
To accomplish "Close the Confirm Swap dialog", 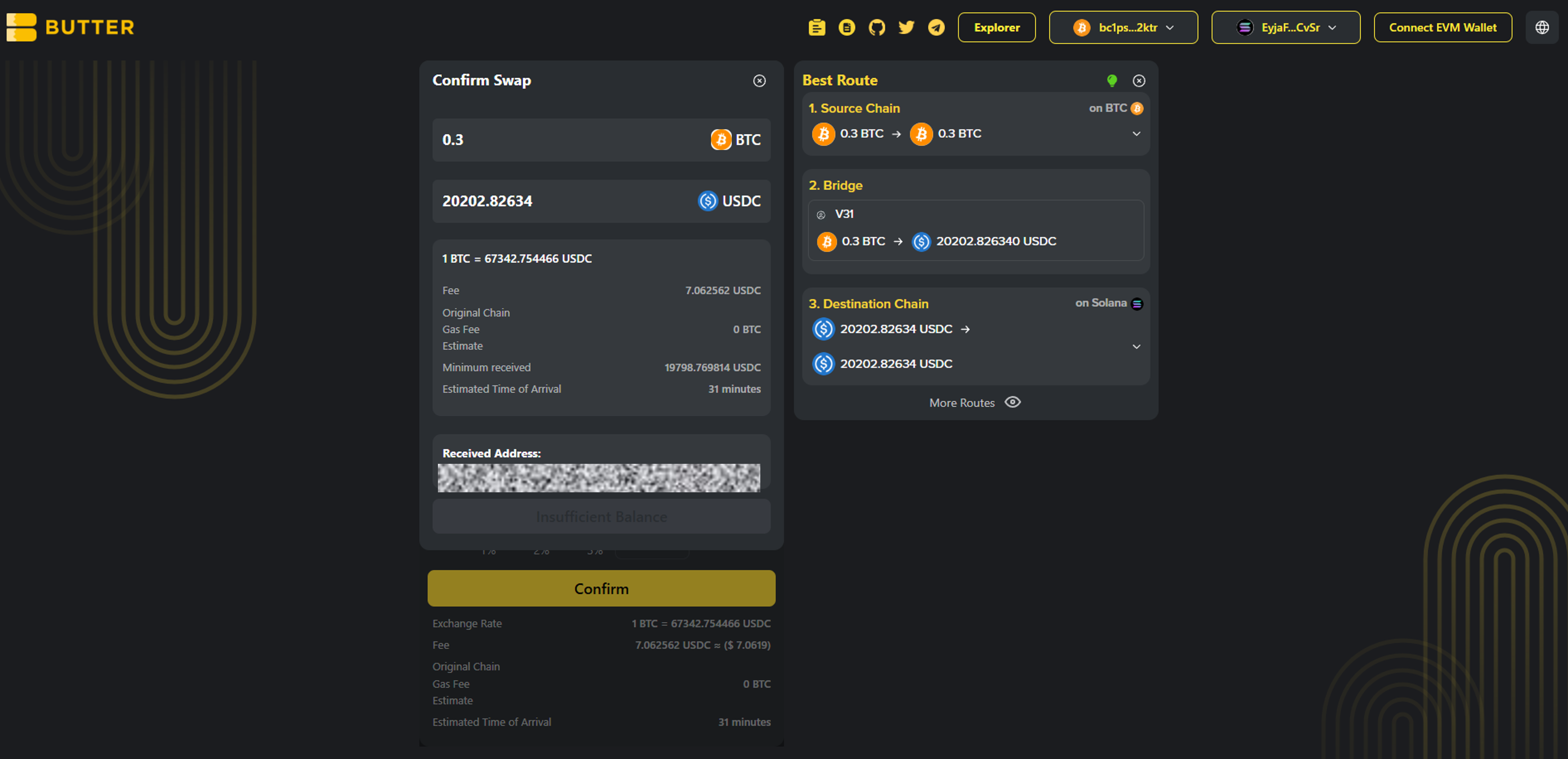I will click(759, 81).
